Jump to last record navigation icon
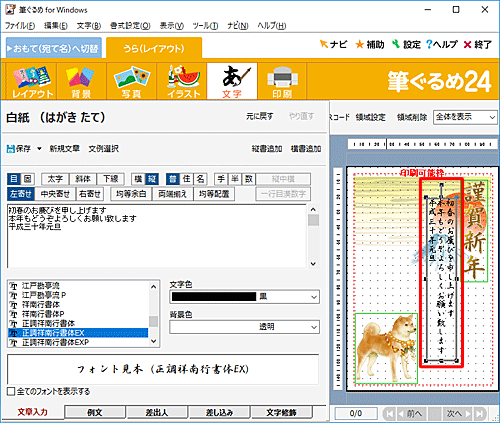500x423 pixels. 480,414
